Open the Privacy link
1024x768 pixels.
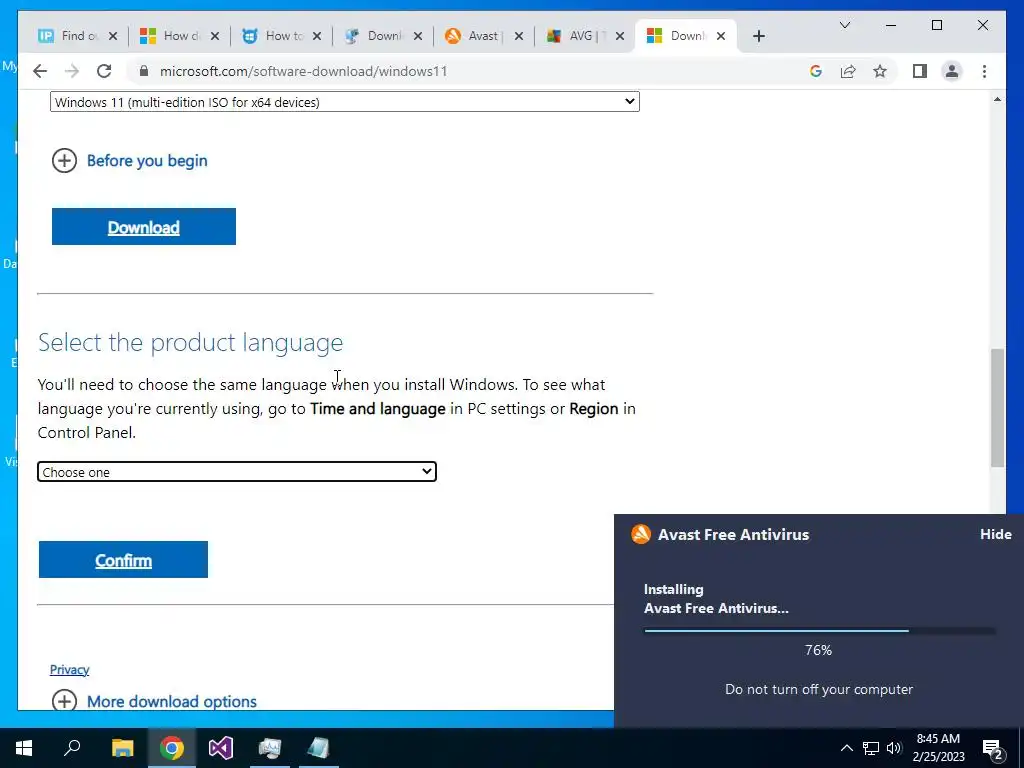pyautogui.click(x=69, y=669)
